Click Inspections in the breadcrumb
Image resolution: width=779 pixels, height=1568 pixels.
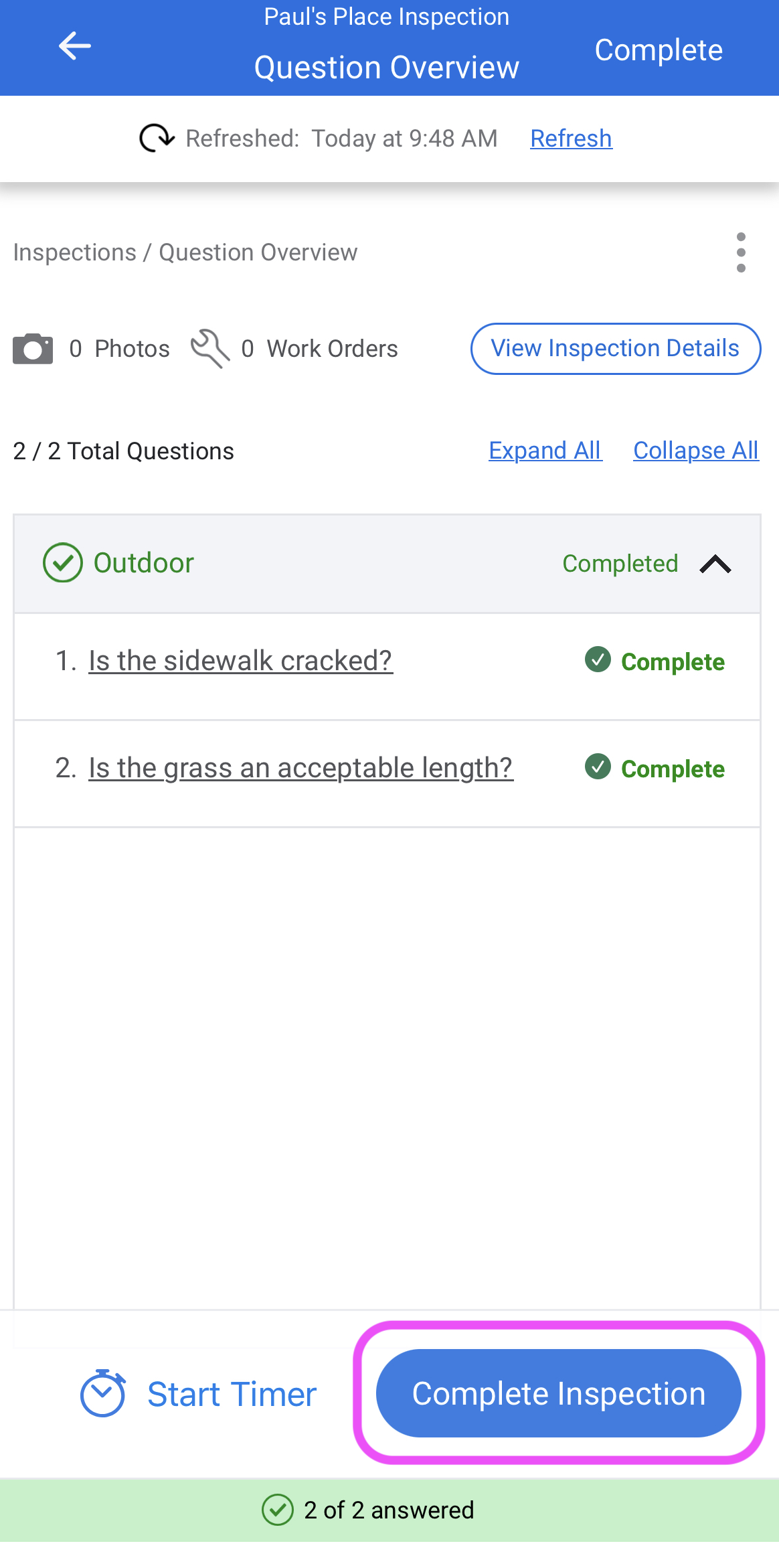(x=74, y=252)
